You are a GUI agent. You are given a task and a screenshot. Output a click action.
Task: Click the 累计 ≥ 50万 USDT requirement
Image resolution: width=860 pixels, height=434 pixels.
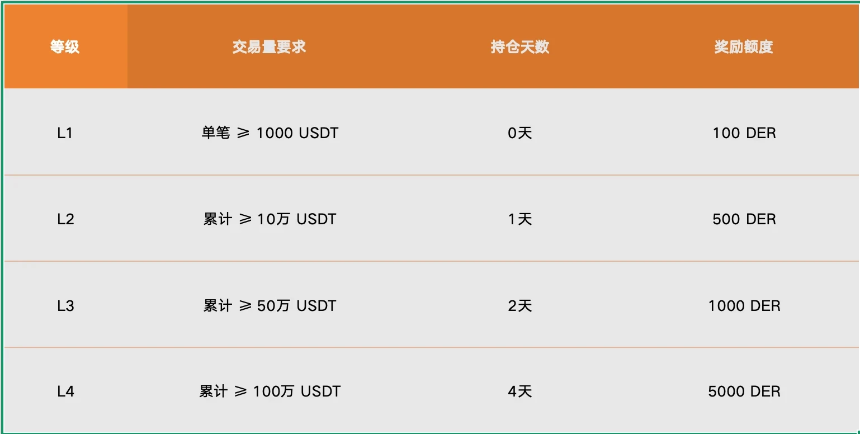click(x=270, y=305)
